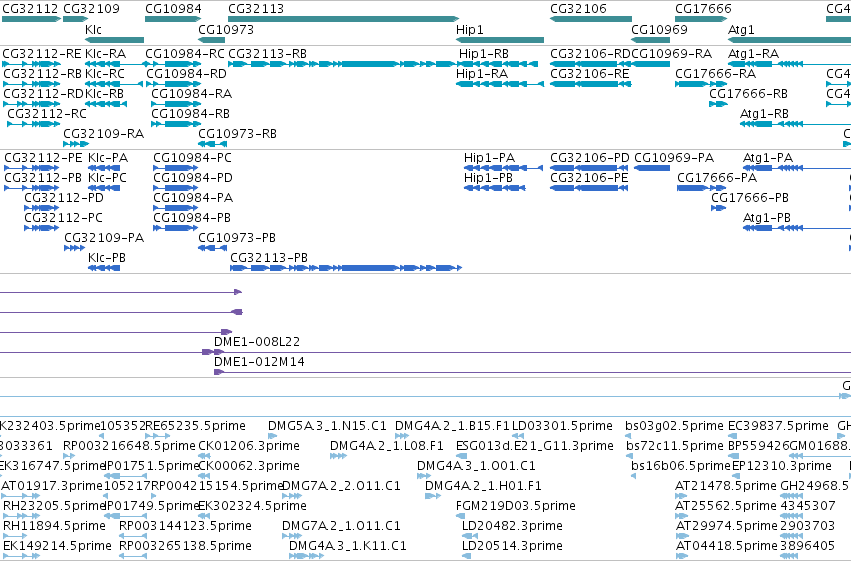Select the CG32113 gene bar

(x=343, y=19)
